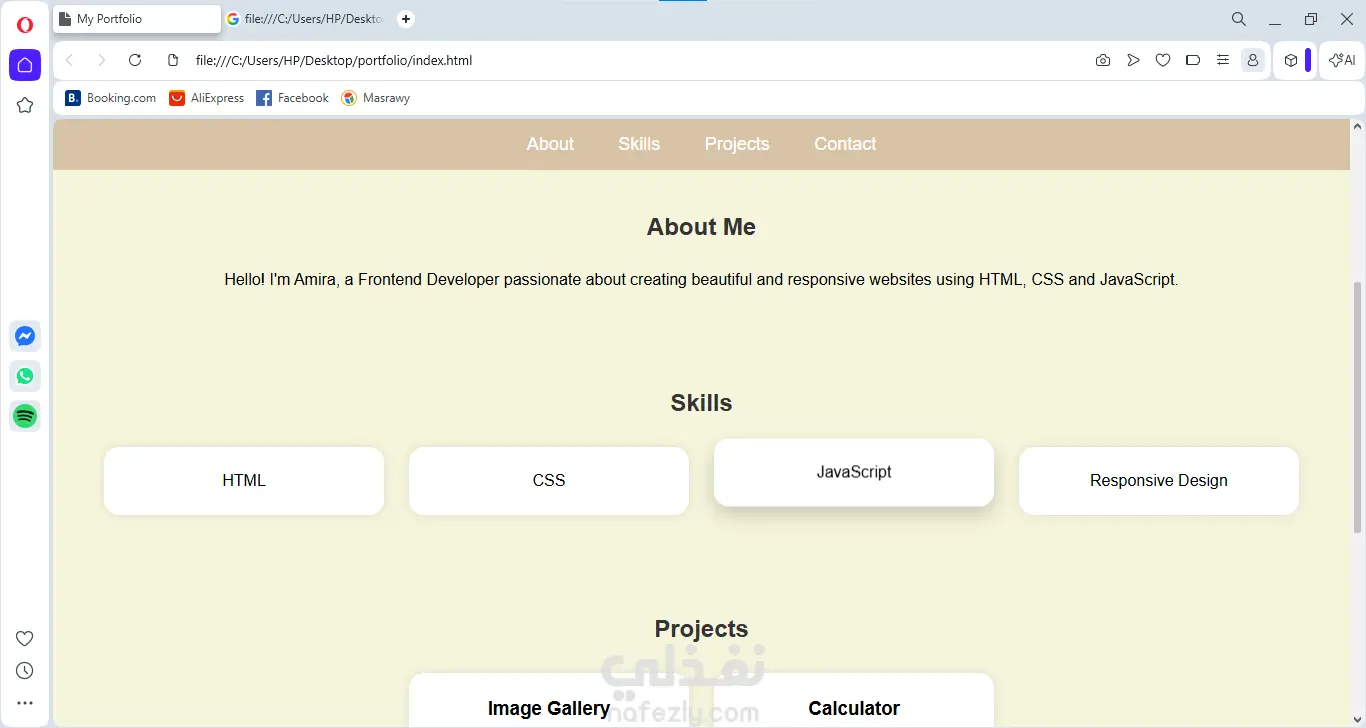Click the Skills nav link
1366x728 pixels.
639,144
